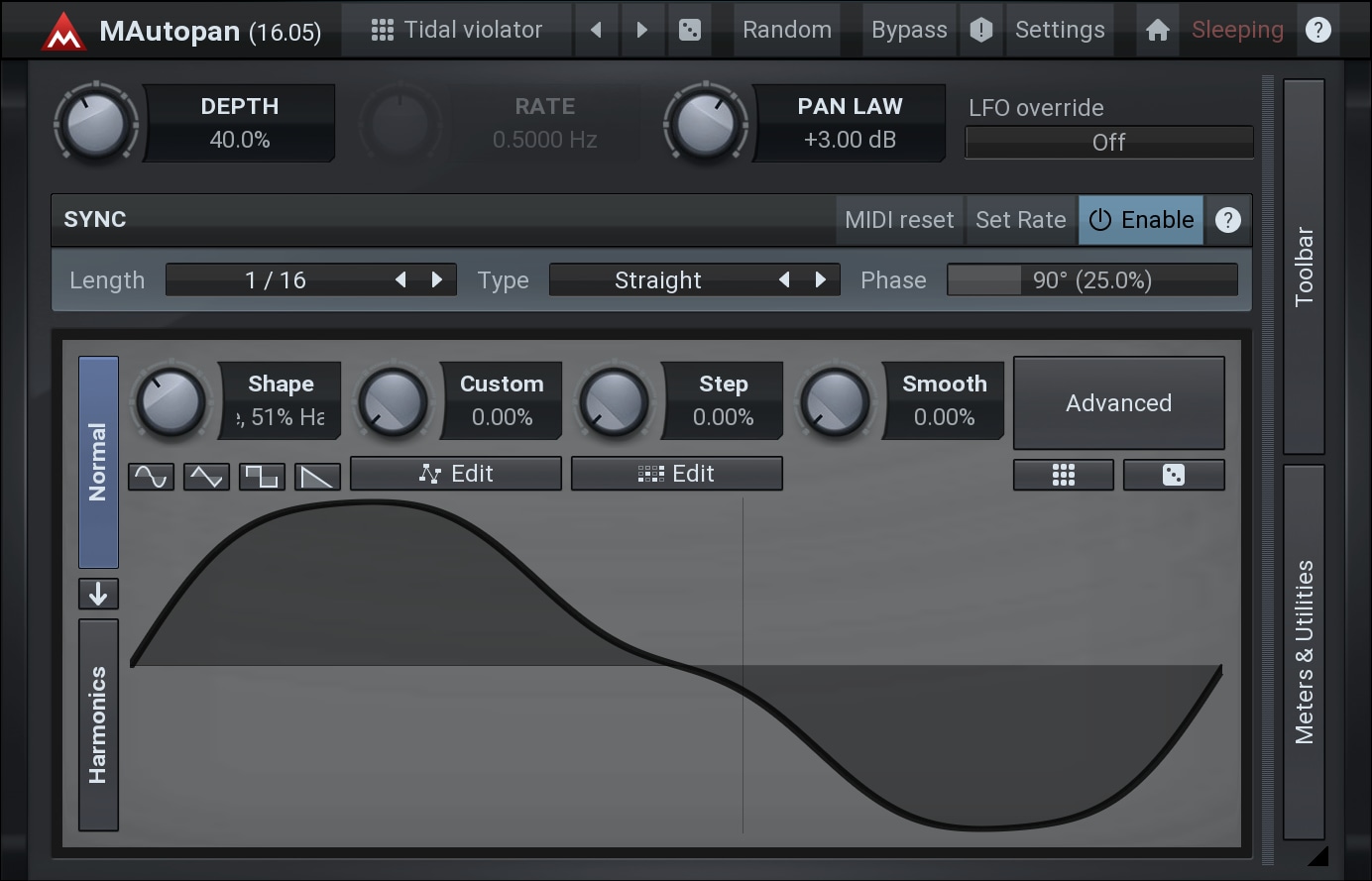Click the Sleeping status indicator
The width and height of the screenshot is (1372, 881).
[x=1237, y=30]
